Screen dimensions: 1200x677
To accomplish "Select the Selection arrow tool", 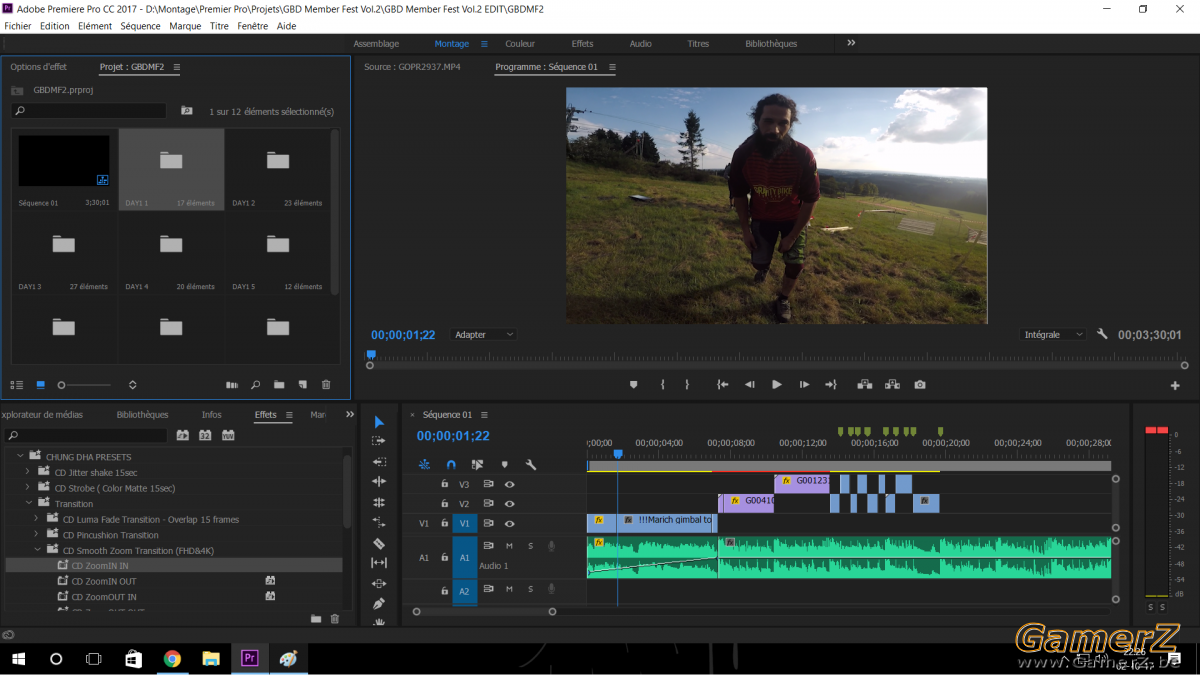I will click(x=378, y=422).
